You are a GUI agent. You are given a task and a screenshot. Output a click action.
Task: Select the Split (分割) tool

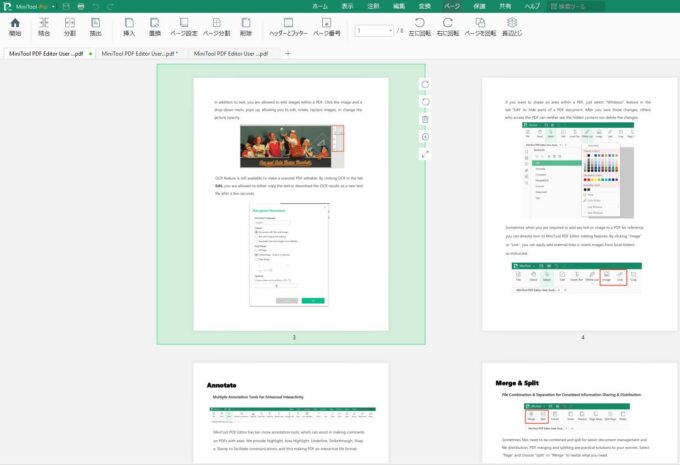pyautogui.click(x=70, y=27)
